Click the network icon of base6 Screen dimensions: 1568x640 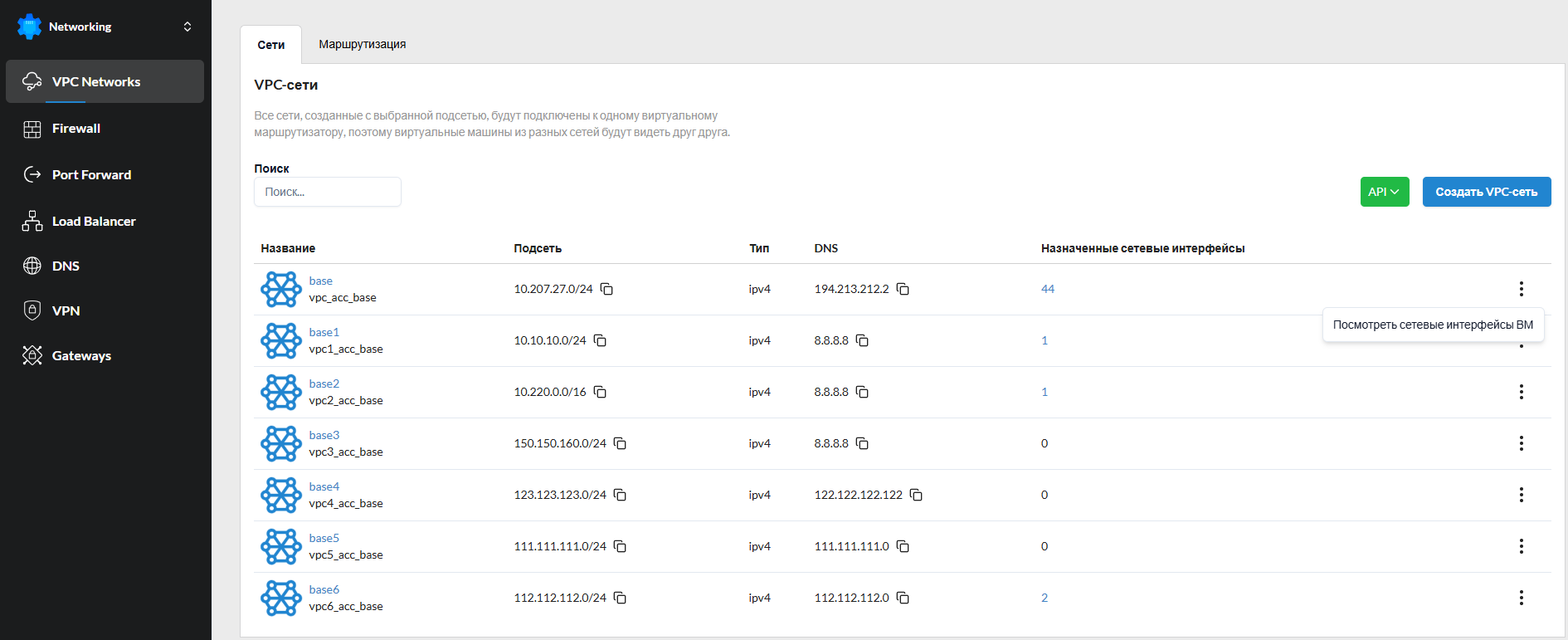tap(281, 598)
